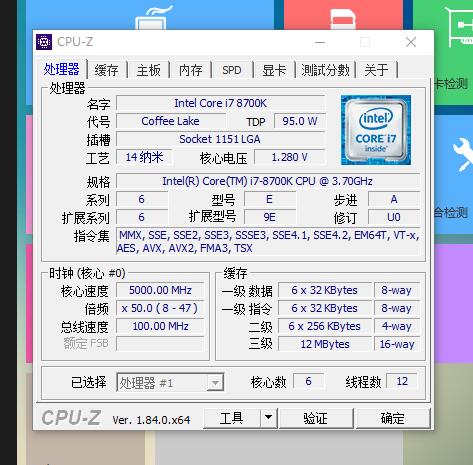
Task: Expand the 处理器 #1 selection dropdown
Action: click(x=215, y=383)
